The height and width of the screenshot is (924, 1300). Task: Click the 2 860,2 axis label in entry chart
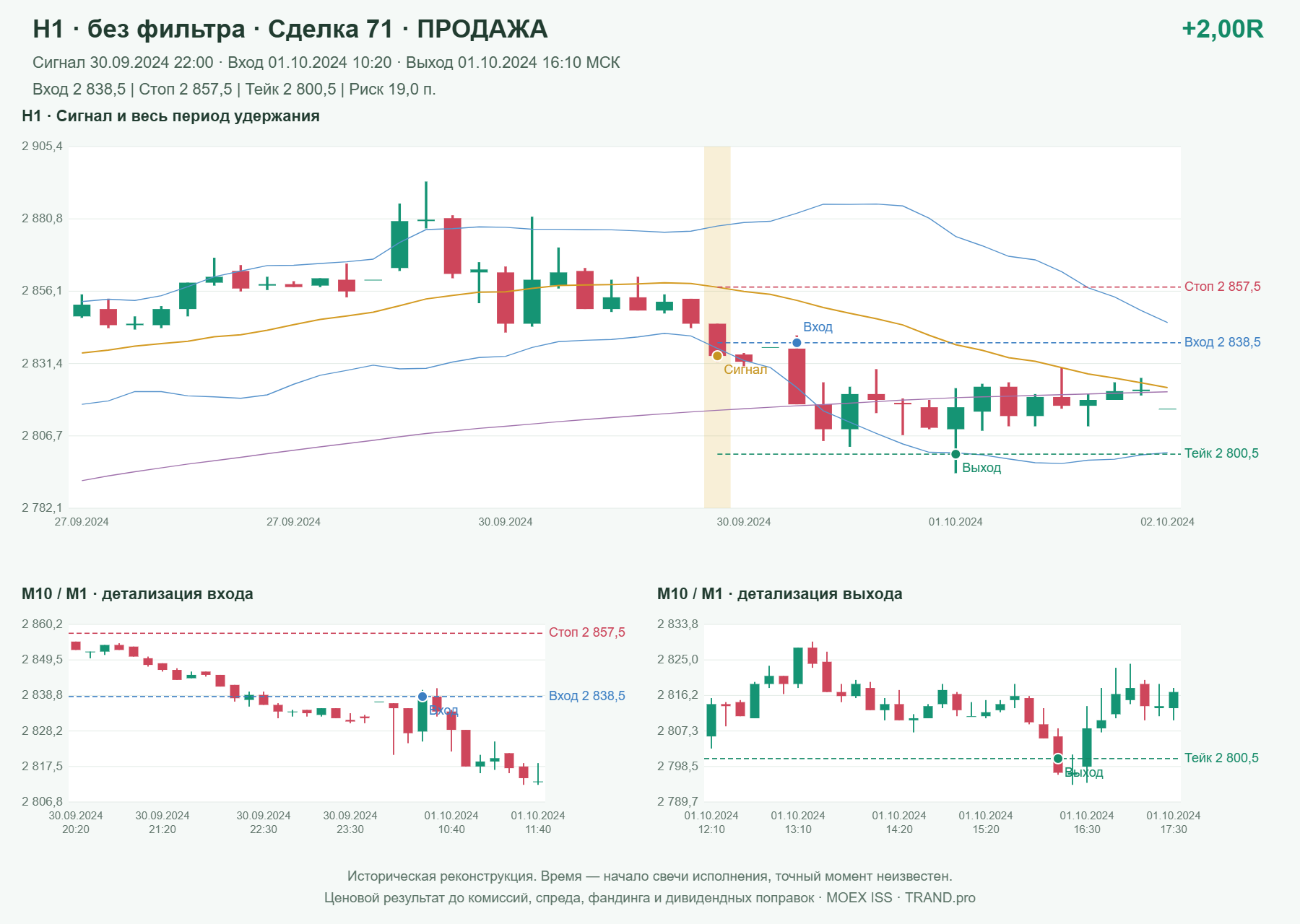42,624
